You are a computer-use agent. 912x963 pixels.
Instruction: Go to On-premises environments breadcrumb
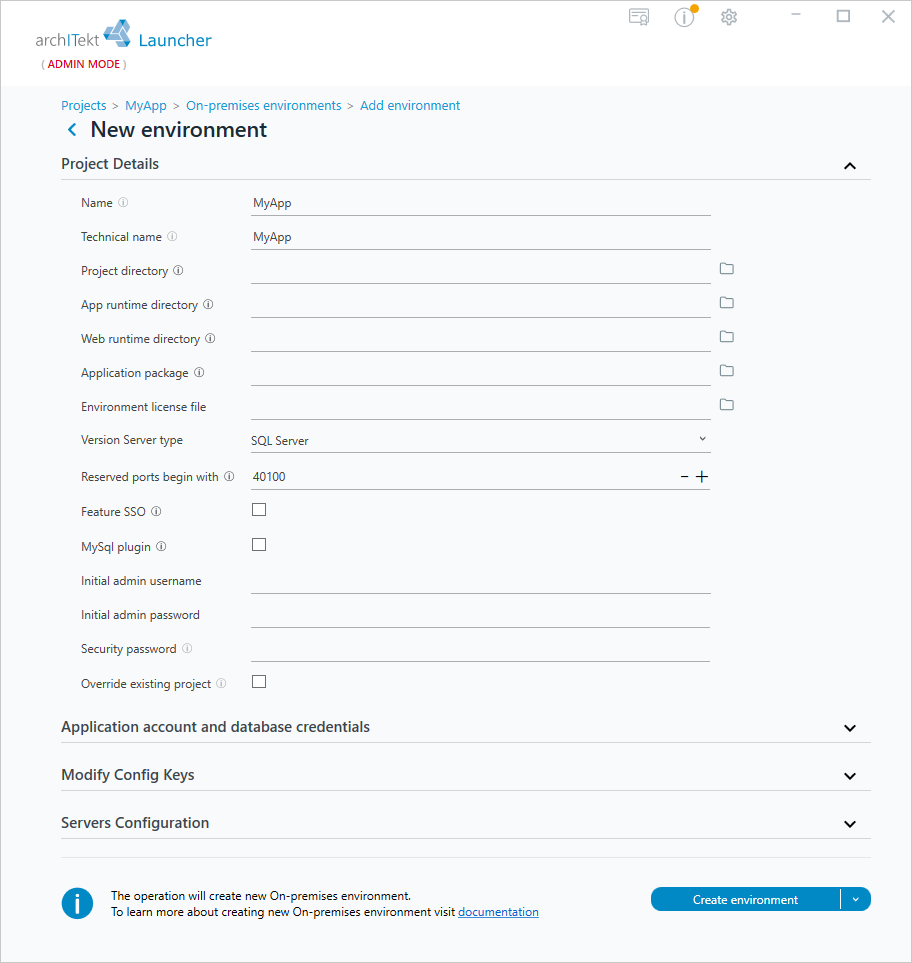click(x=263, y=106)
